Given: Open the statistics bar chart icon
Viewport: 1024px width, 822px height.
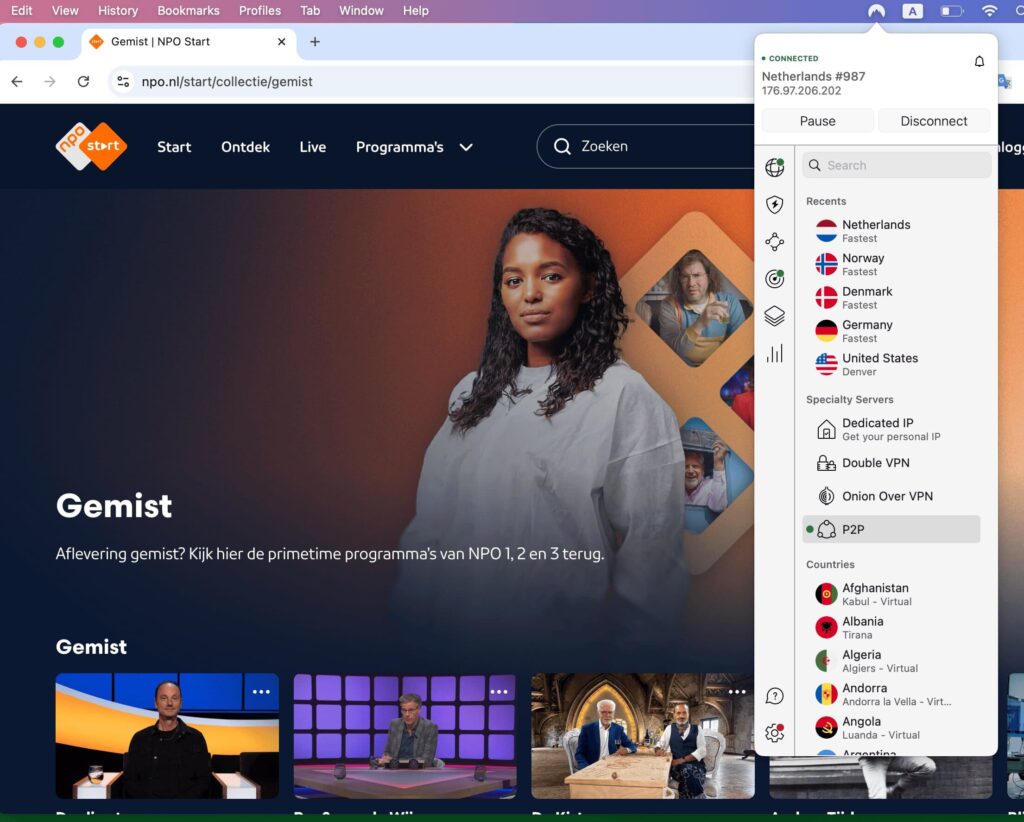Looking at the screenshot, I should pyautogui.click(x=774, y=353).
